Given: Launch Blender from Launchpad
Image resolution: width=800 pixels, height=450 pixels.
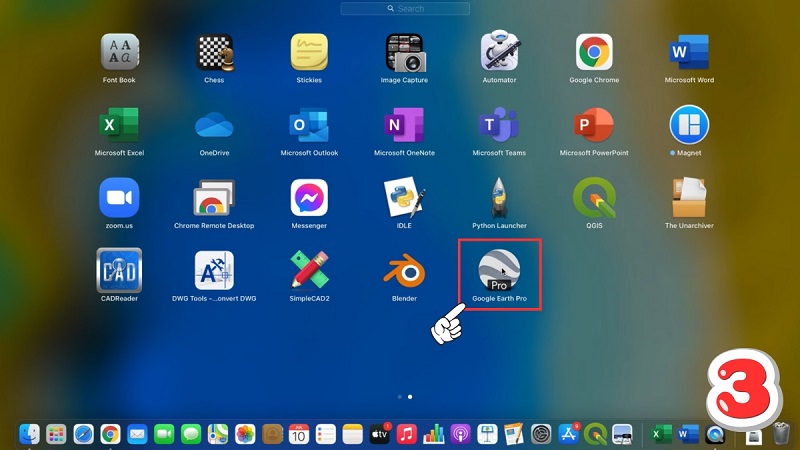Looking at the screenshot, I should (x=404, y=270).
